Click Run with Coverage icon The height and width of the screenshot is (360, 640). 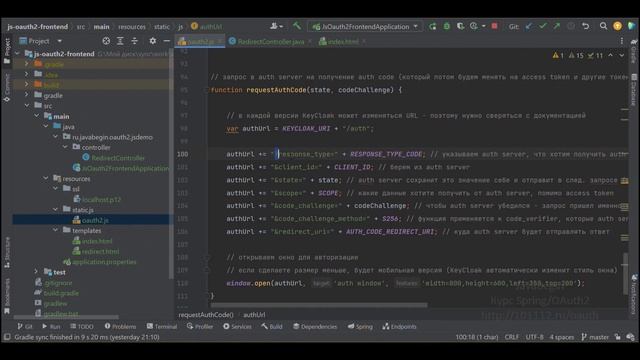460,27
